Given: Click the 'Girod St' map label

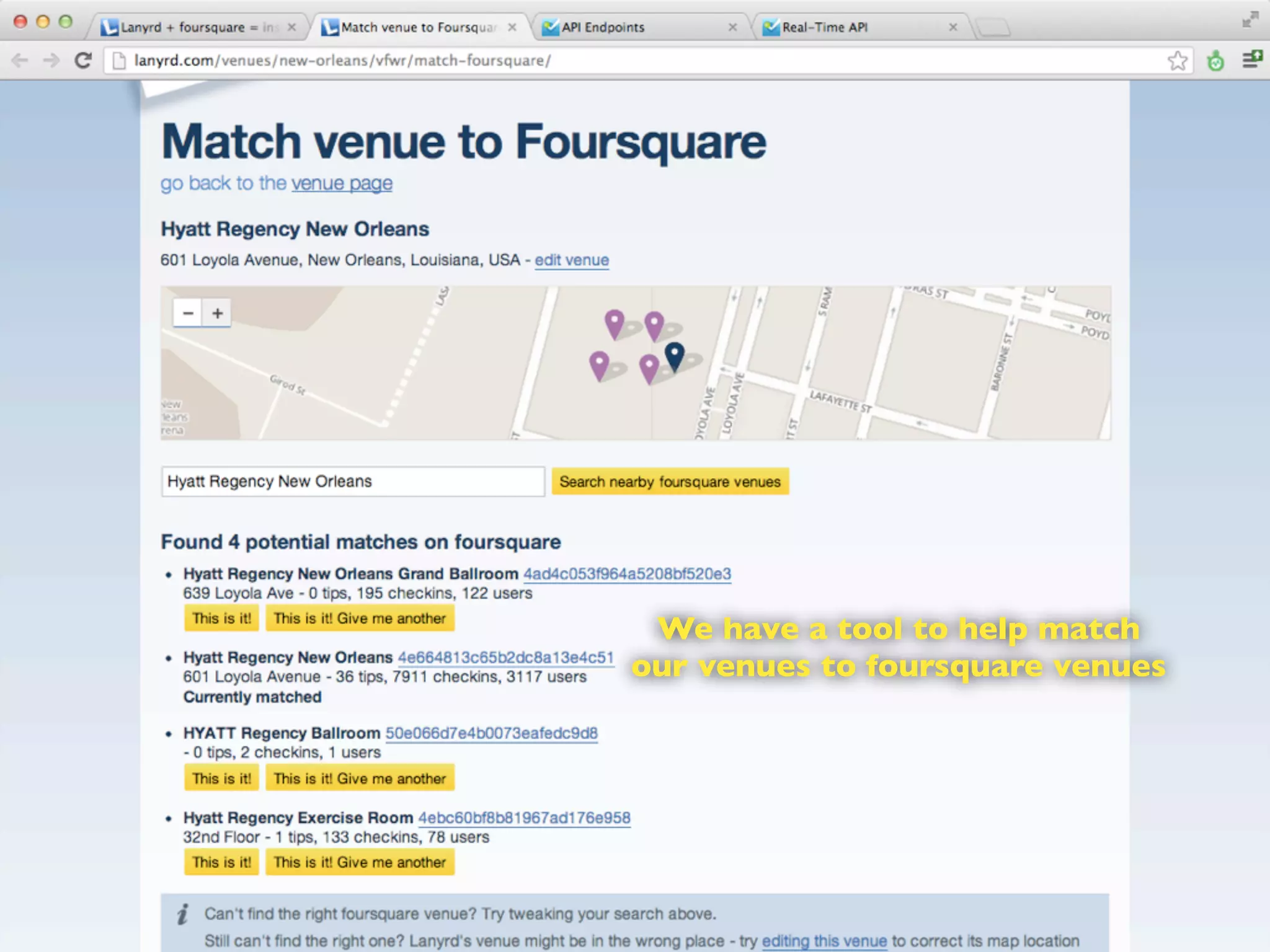Looking at the screenshot, I should (288, 385).
